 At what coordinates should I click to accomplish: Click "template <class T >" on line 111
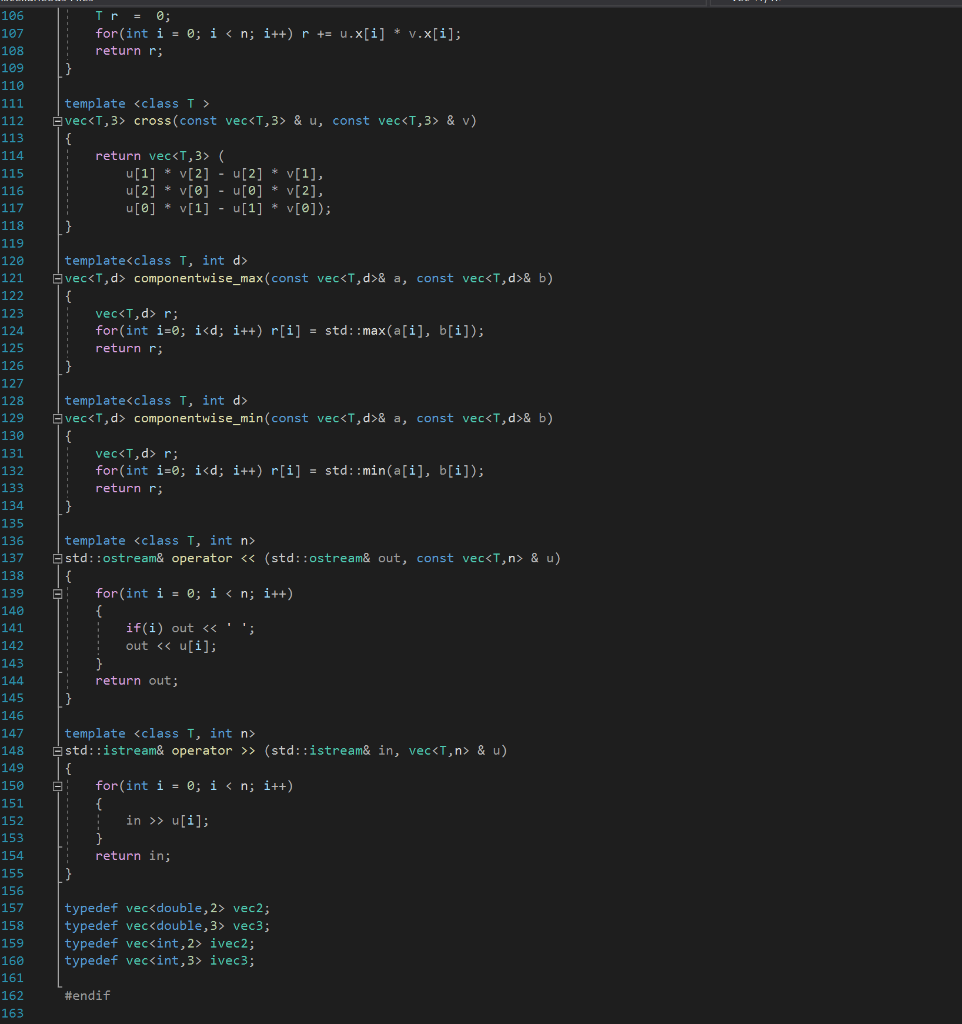point(137,104)
